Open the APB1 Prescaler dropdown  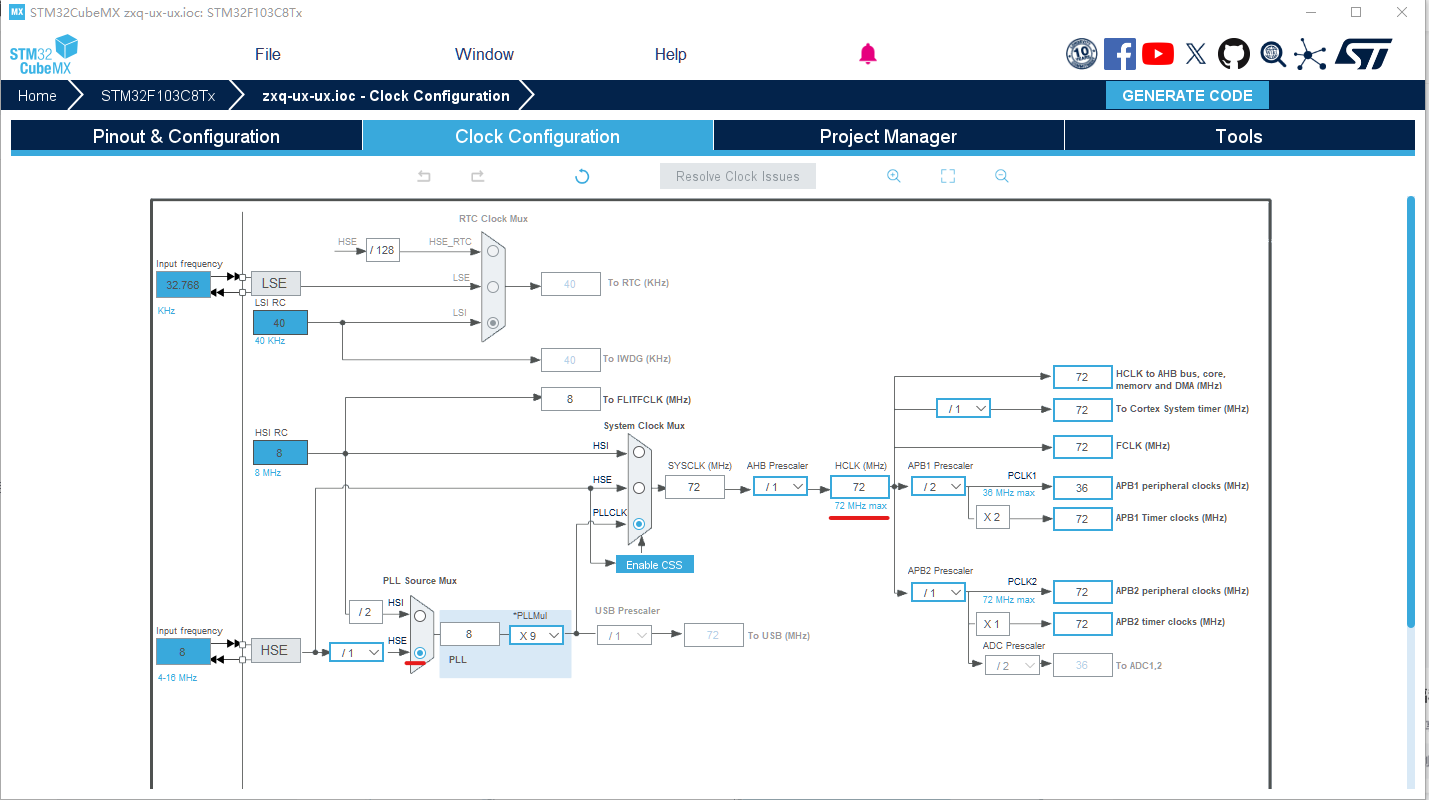coord(938,486)
